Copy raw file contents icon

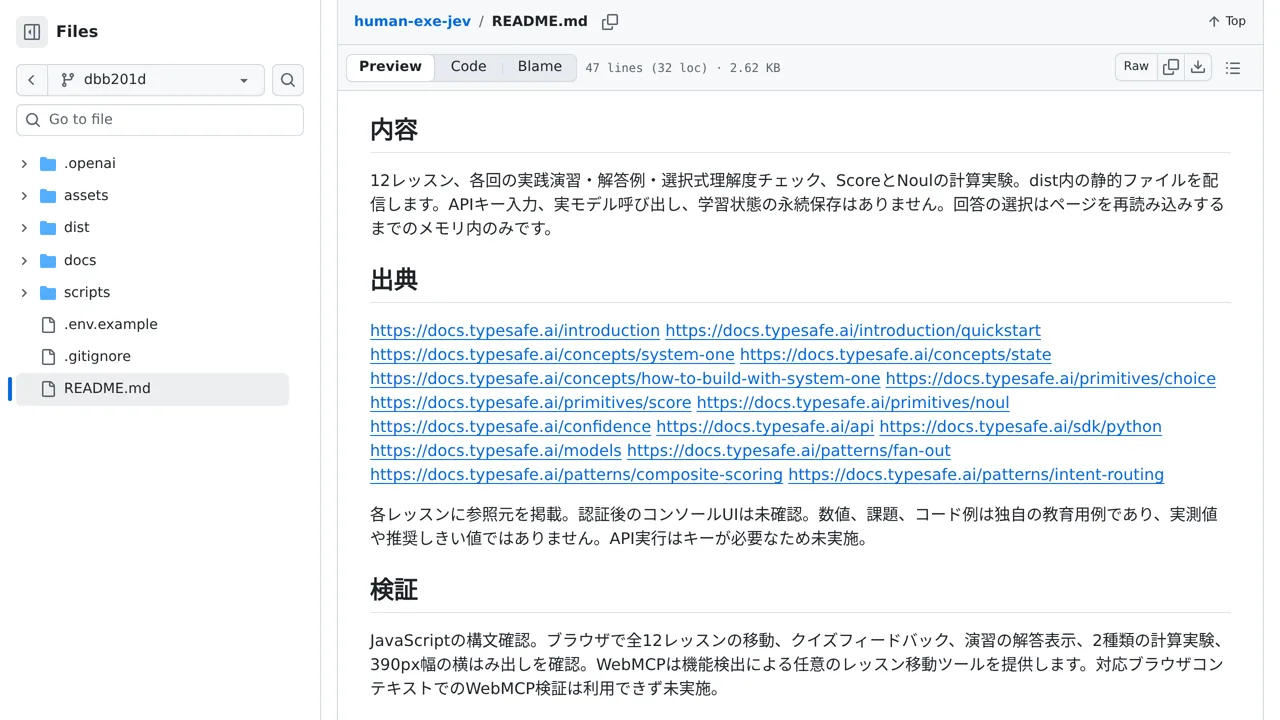[1171, 67]
